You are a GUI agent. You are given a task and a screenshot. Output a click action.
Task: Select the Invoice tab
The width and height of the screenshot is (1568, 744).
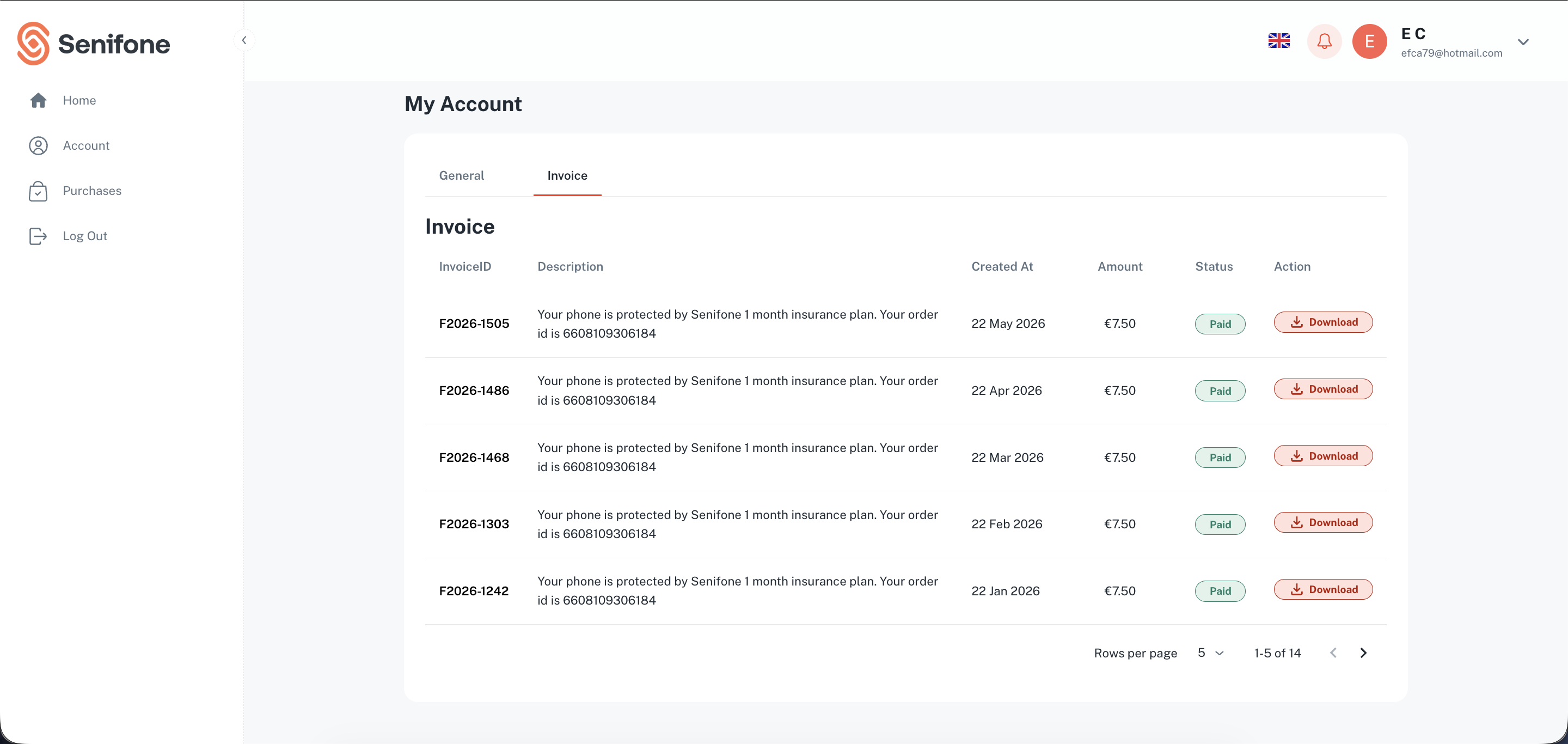567,175
